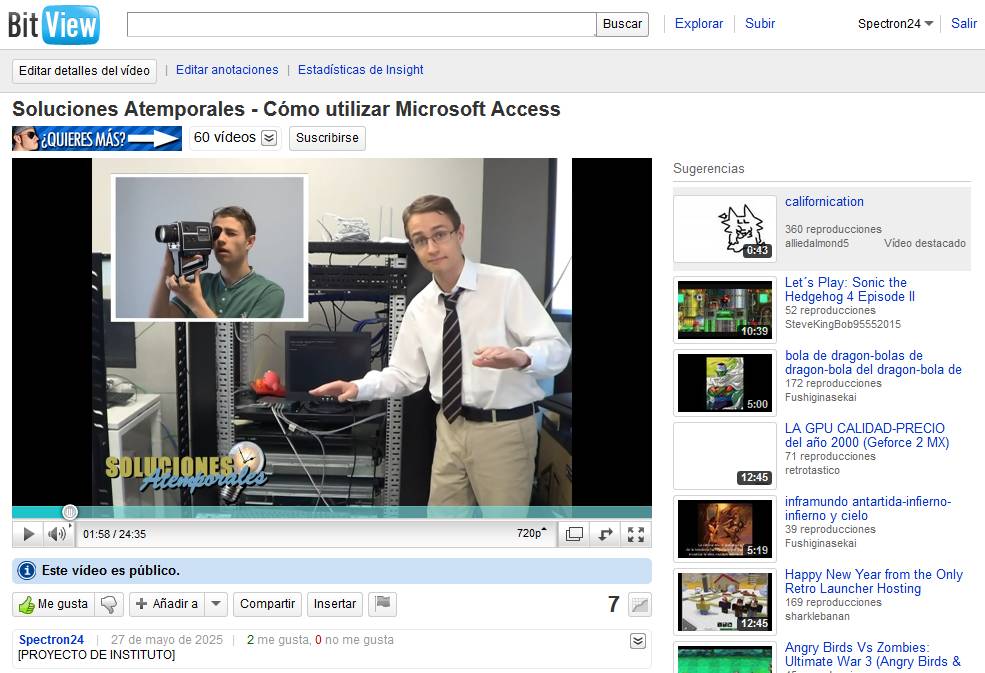Open the Añadir a dropdown arrow
The height and width of the screenshot is (673, 985).
[x=216, y=604]
